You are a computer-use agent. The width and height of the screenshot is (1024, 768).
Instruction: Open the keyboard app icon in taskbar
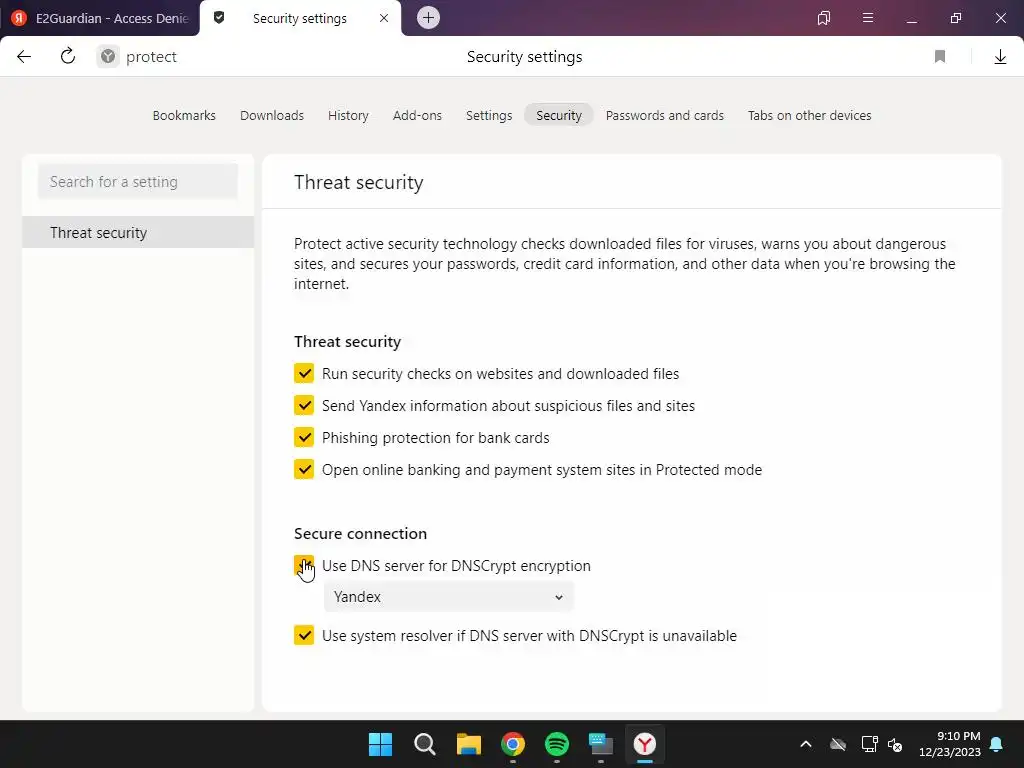pos(601,744)
